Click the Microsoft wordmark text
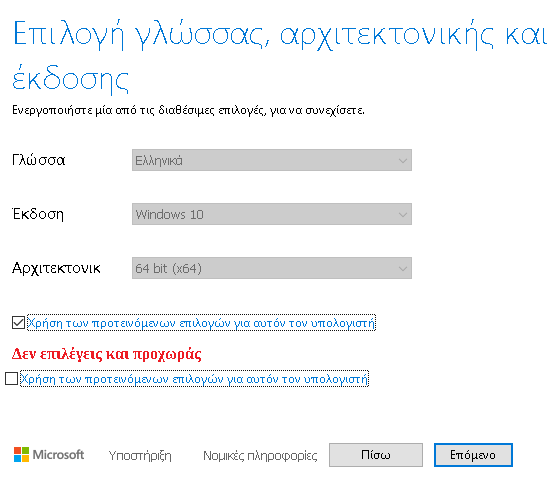The height and width of the screenshot is (483, 560). (x=58, y=454)
